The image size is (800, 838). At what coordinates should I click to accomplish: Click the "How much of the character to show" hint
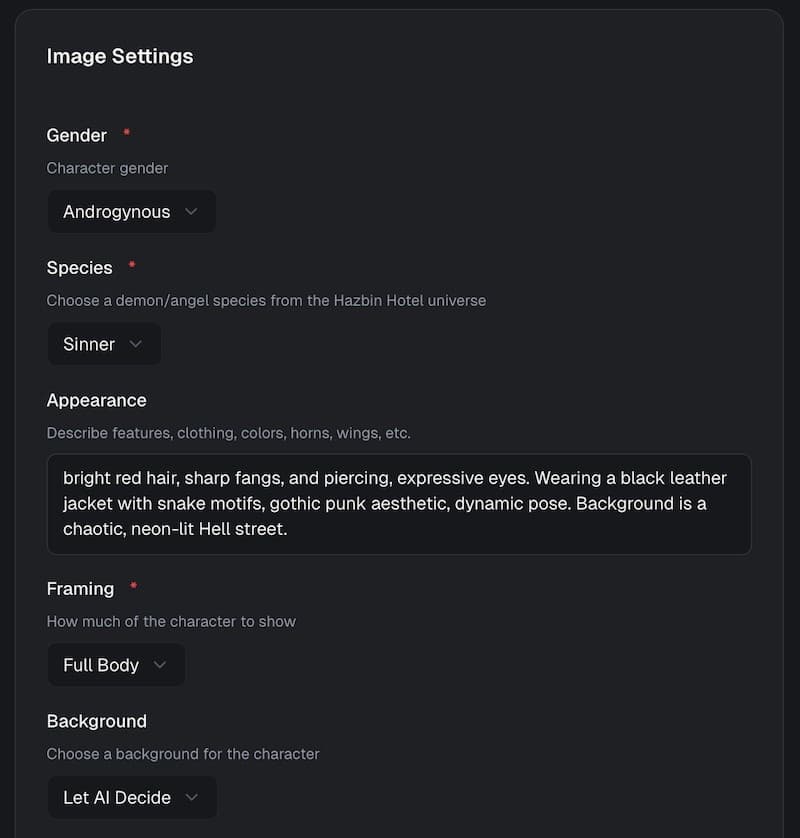tap(171, 621)
